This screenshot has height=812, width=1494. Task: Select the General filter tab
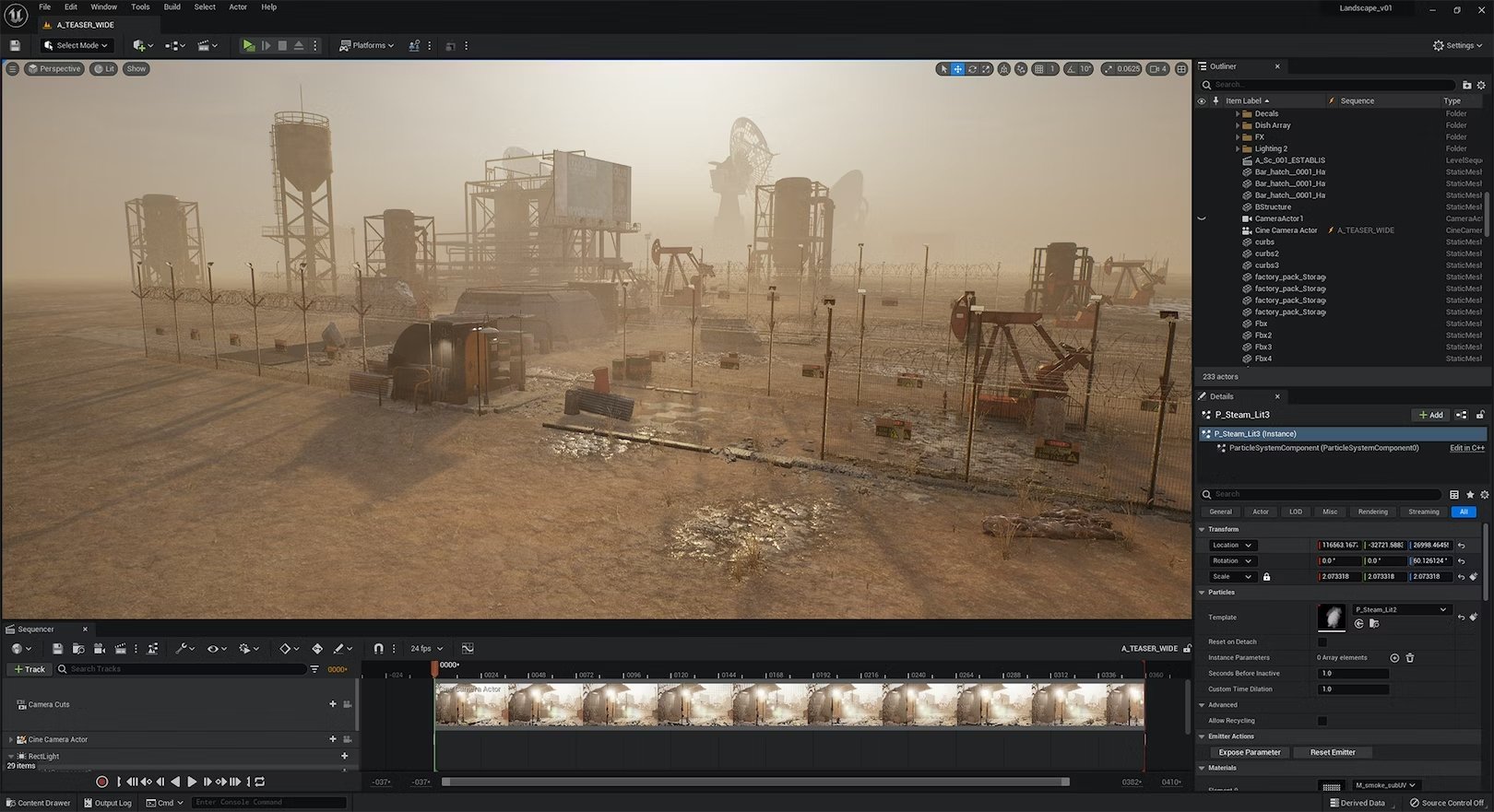click(x=1220, y=512)
